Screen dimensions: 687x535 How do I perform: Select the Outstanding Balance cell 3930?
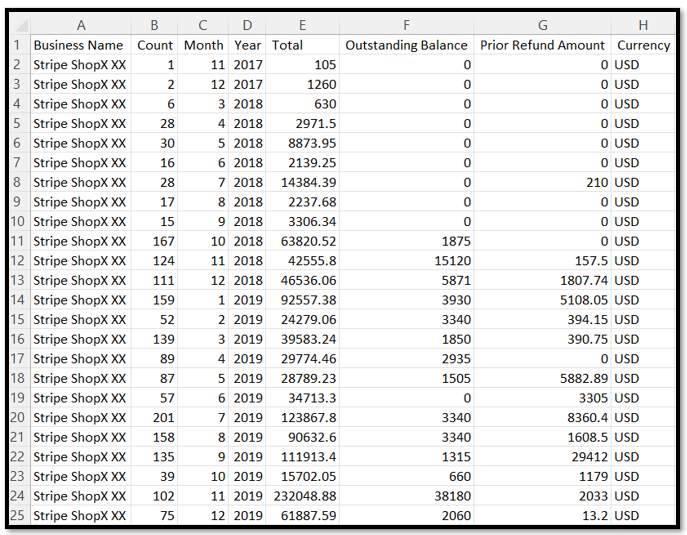tap(406, 300)
